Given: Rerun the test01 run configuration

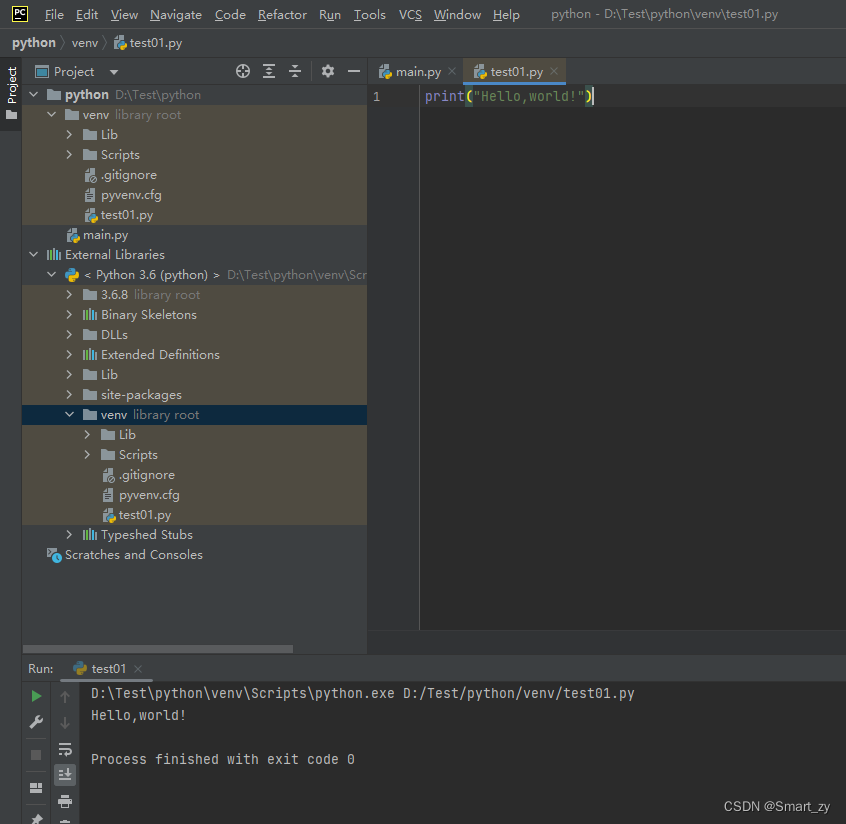Looking at the screenshot, I should 35,696.
